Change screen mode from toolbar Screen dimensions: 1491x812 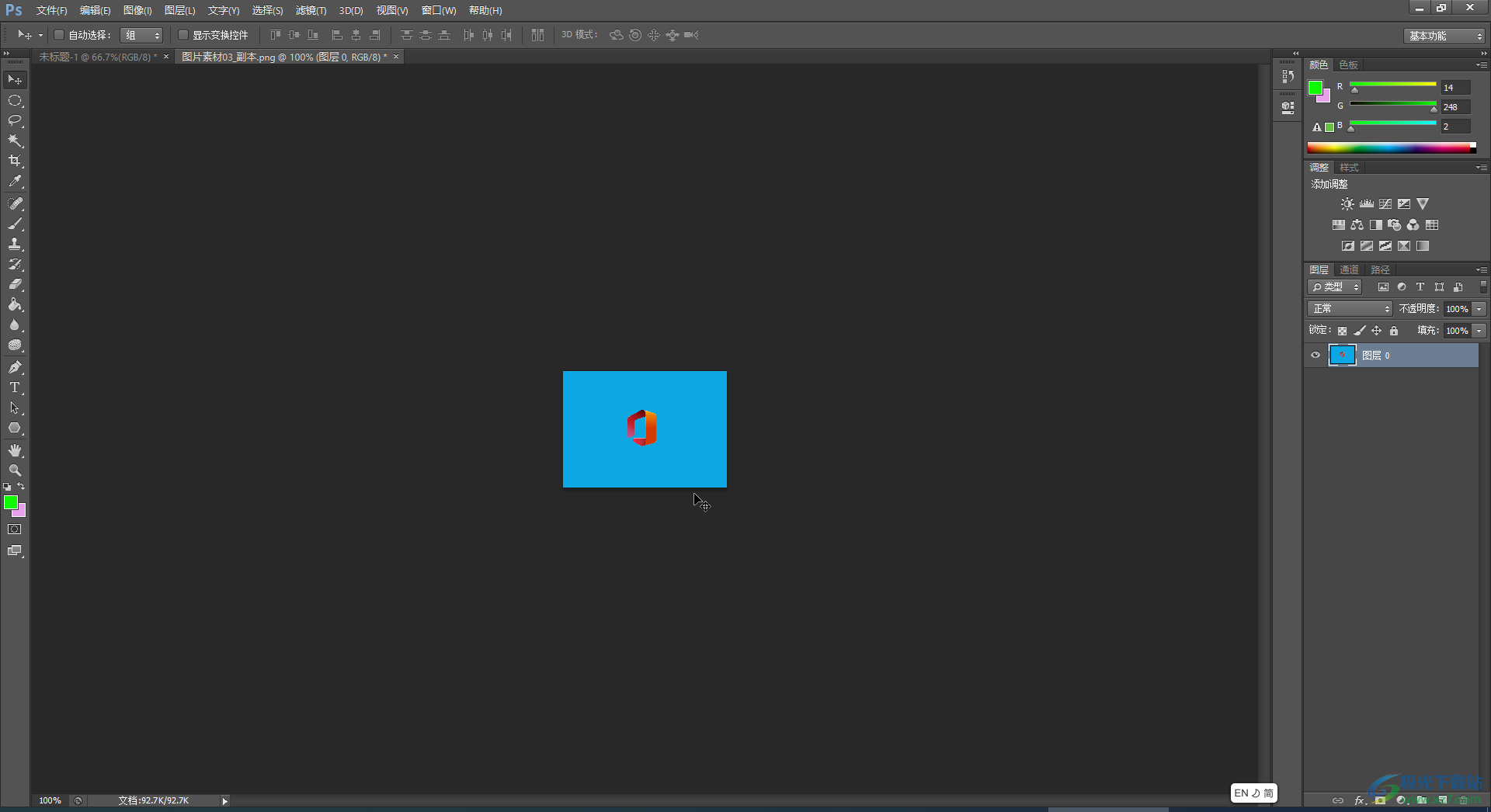(x=15, y=550)
